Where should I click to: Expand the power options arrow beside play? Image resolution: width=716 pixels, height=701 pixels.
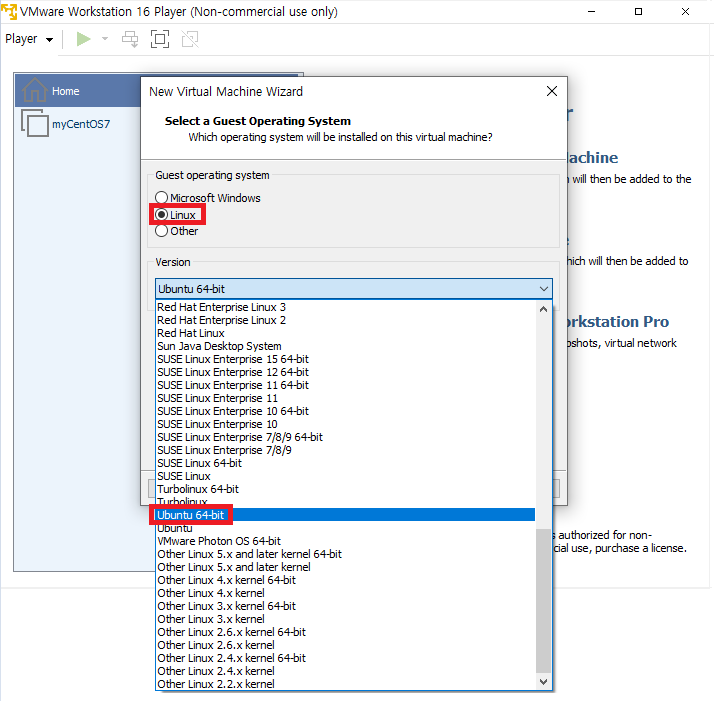[105, 39]
